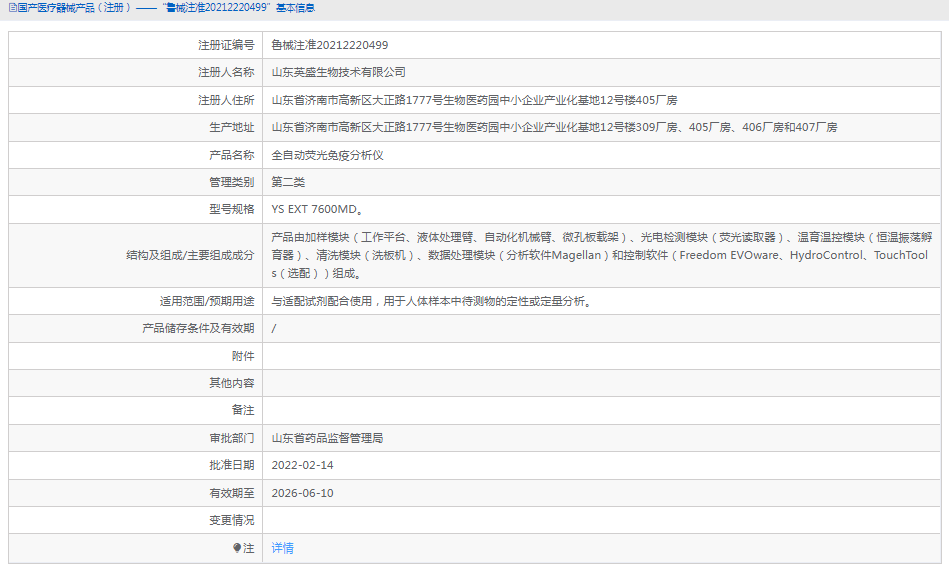Click the 适用范围/预期用途 value text
This screenshot has height=572, width=949.
431,301
